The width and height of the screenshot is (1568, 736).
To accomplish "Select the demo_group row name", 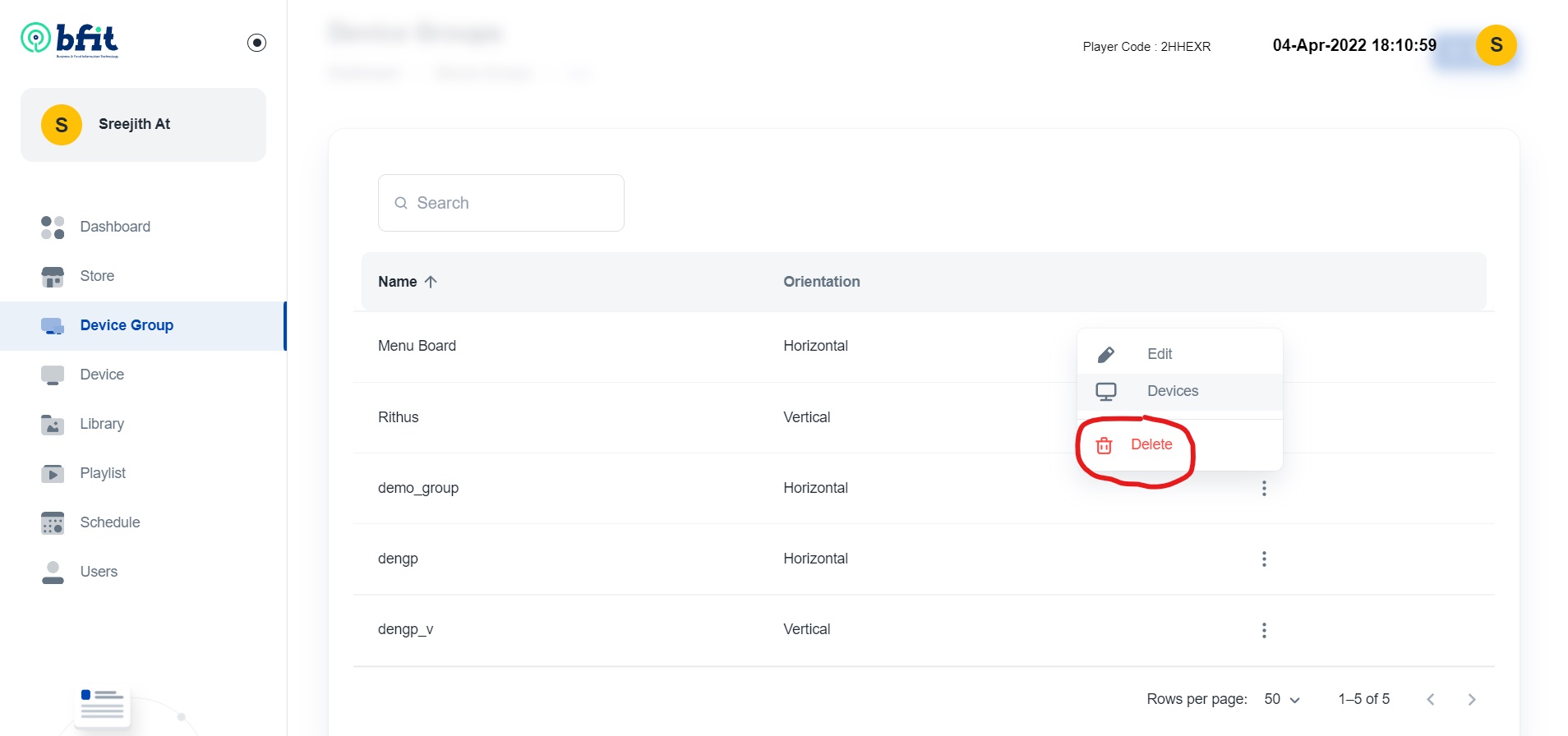I will [x=418, y=488].
